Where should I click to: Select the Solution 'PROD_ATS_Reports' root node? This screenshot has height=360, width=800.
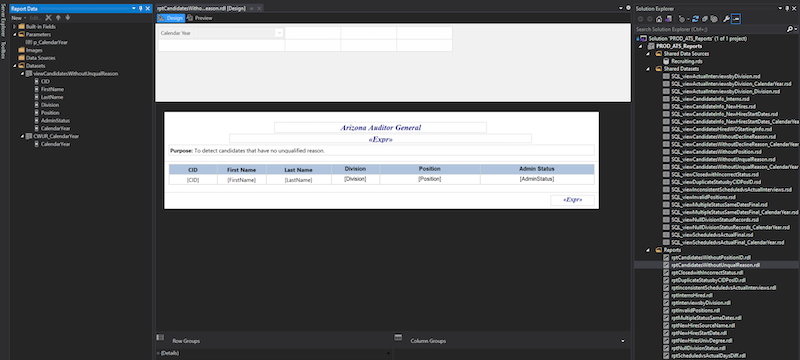pos(698,38)
